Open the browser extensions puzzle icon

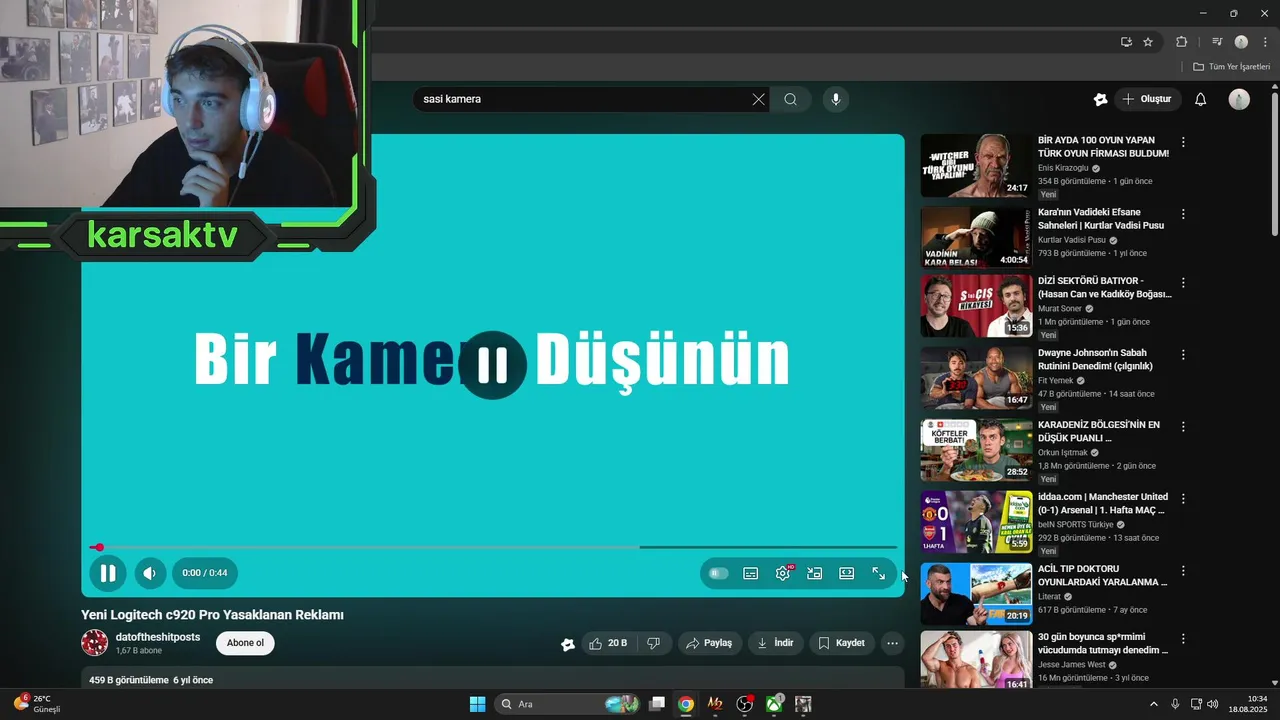click(1181, 42)
